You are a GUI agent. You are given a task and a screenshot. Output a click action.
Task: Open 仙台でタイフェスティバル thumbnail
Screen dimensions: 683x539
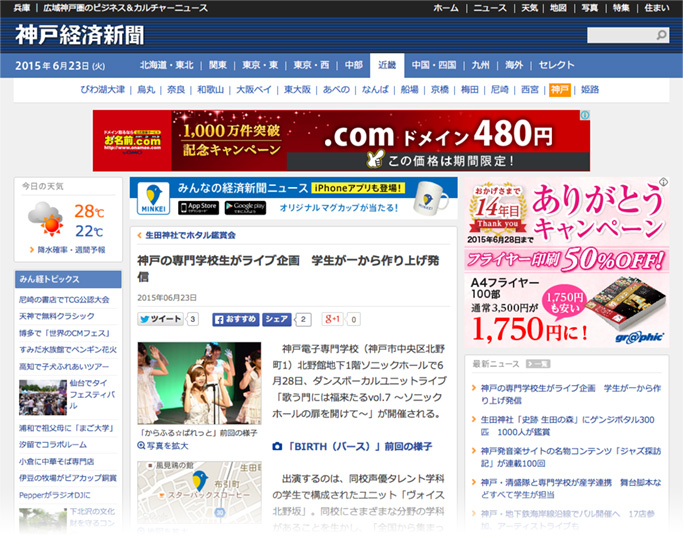click(x=43, y=397)
